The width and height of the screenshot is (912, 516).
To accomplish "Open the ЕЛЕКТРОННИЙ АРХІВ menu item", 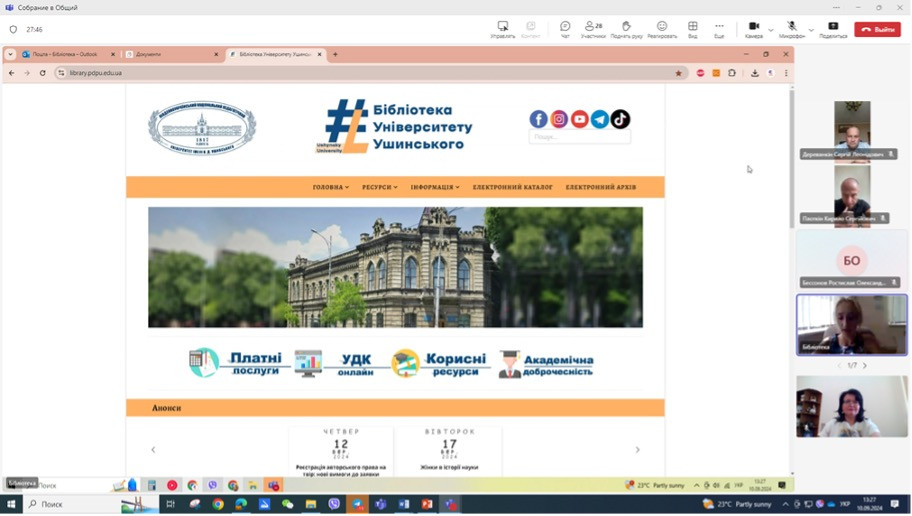I will (601, 187).
